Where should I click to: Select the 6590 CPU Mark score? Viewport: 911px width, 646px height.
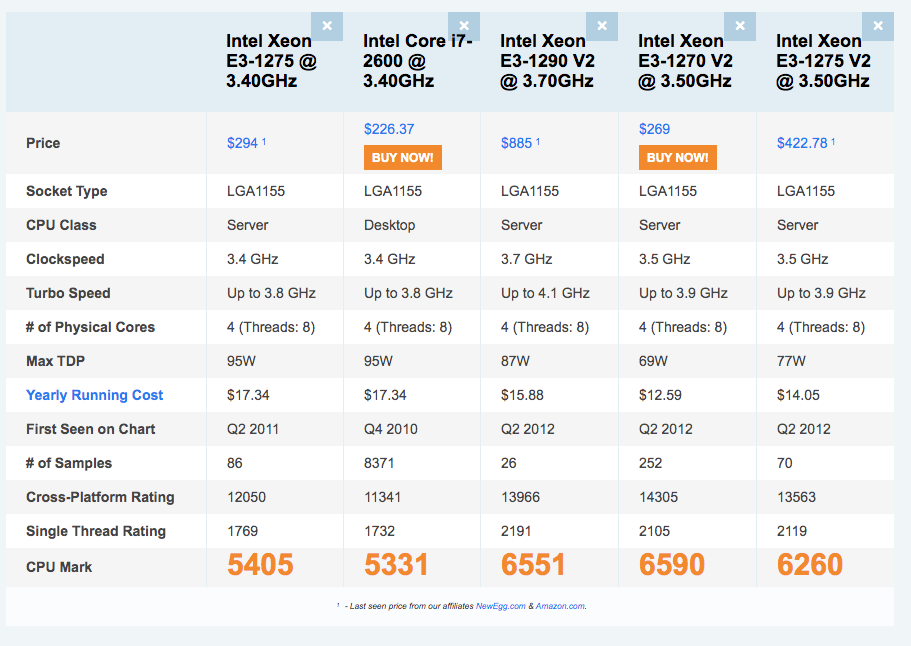pos(672,565)
